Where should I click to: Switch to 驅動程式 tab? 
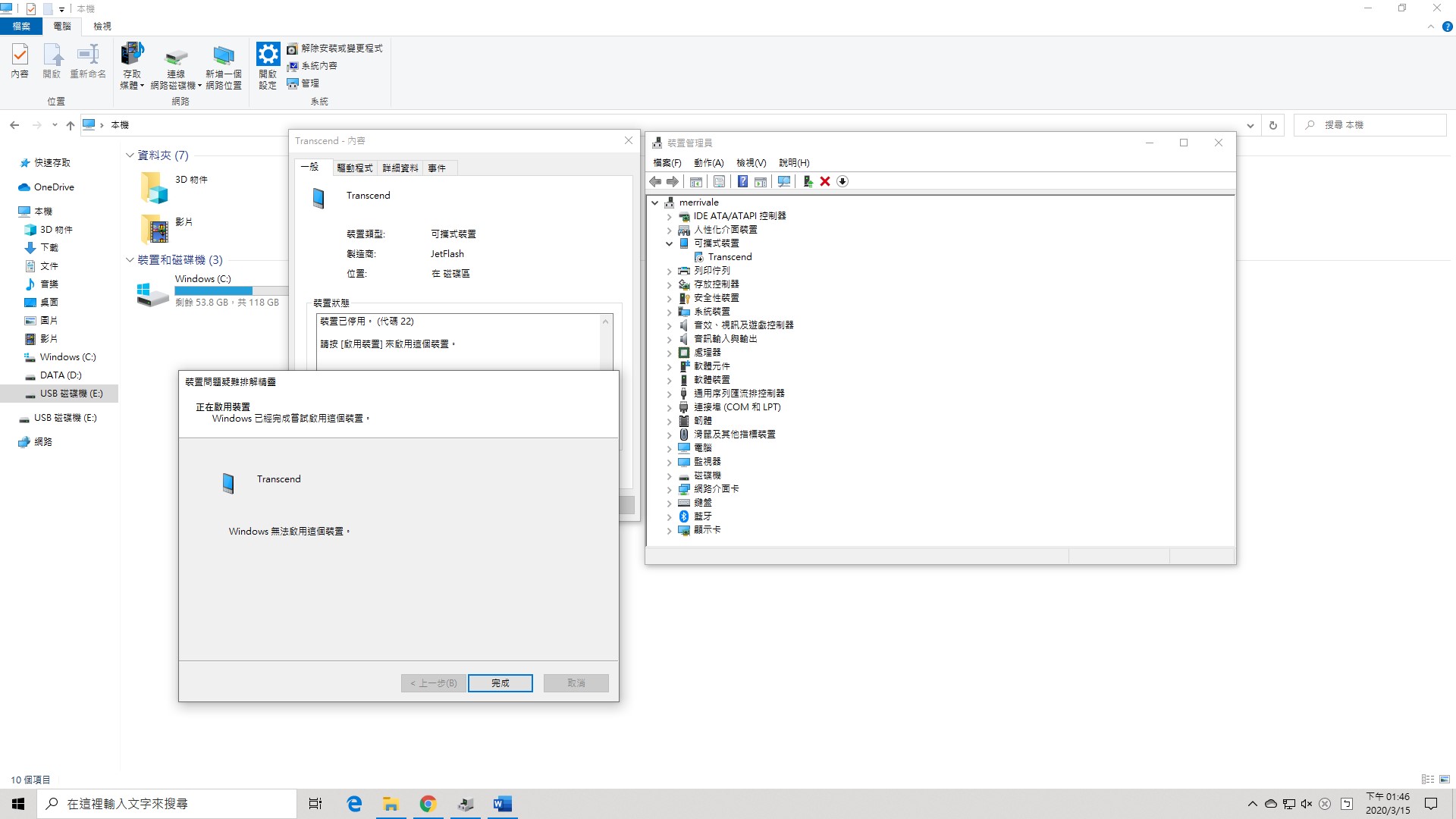[x=354, y=168]
